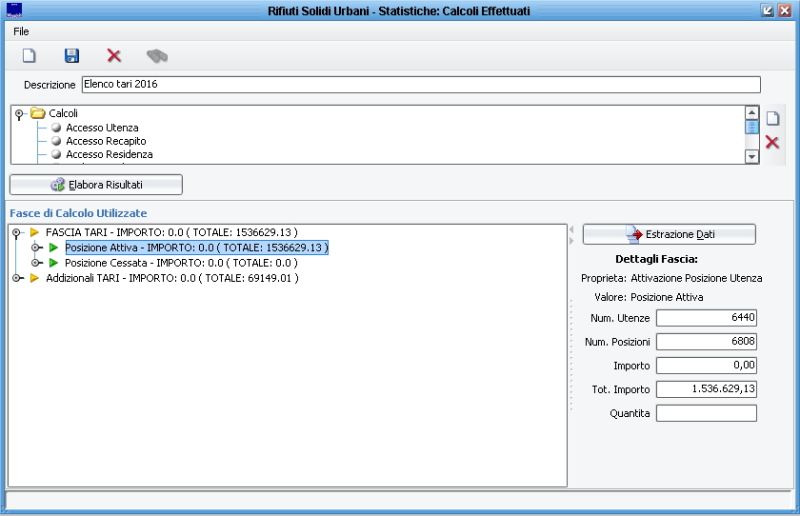The image size is (800, 516).
Task: Expand the Addizionali TARI node
Action: [17, 279]
